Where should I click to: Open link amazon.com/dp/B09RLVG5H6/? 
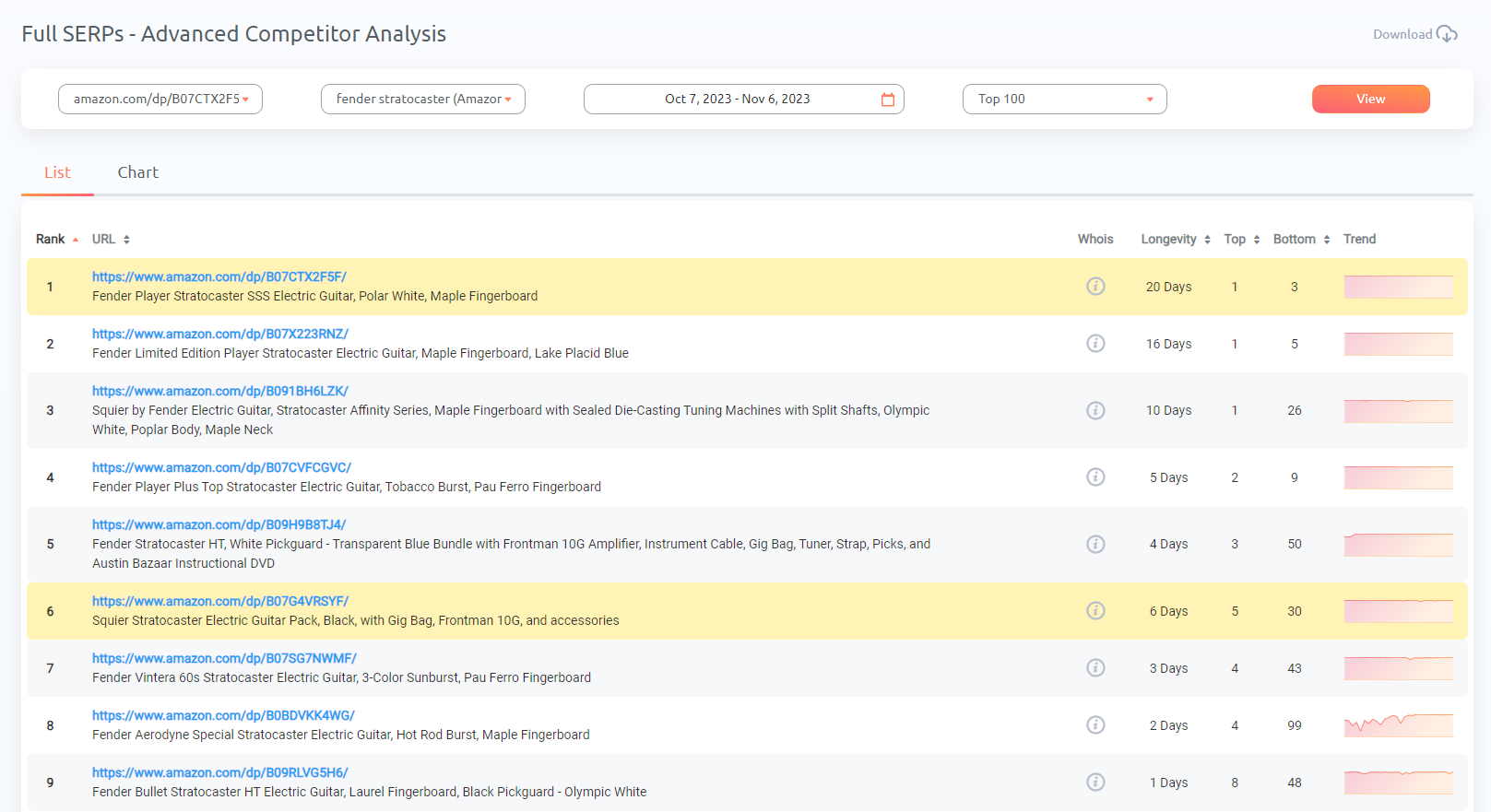220,772
